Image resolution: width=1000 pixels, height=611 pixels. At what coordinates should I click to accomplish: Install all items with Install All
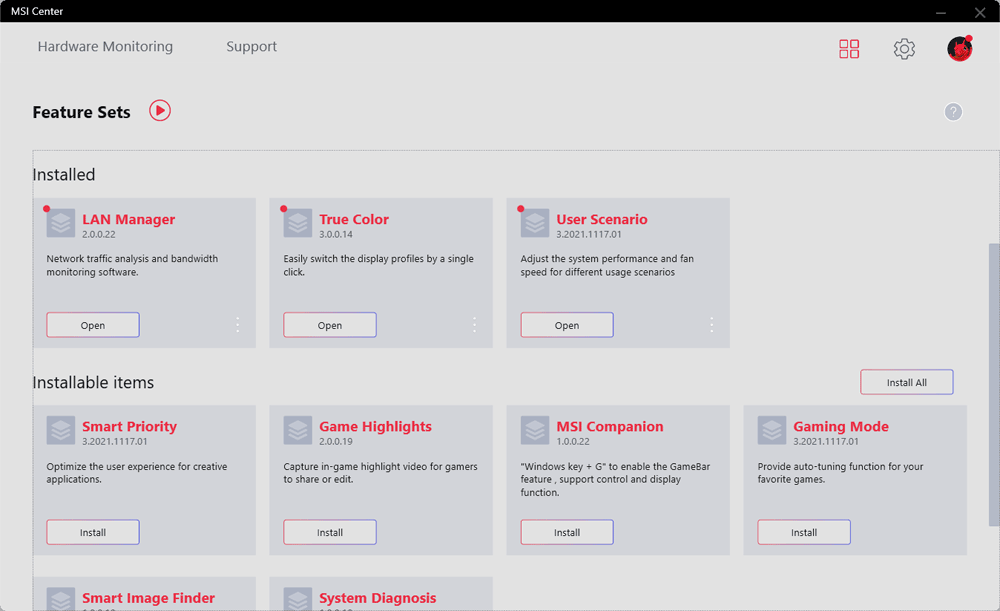(x=906, y=382)
